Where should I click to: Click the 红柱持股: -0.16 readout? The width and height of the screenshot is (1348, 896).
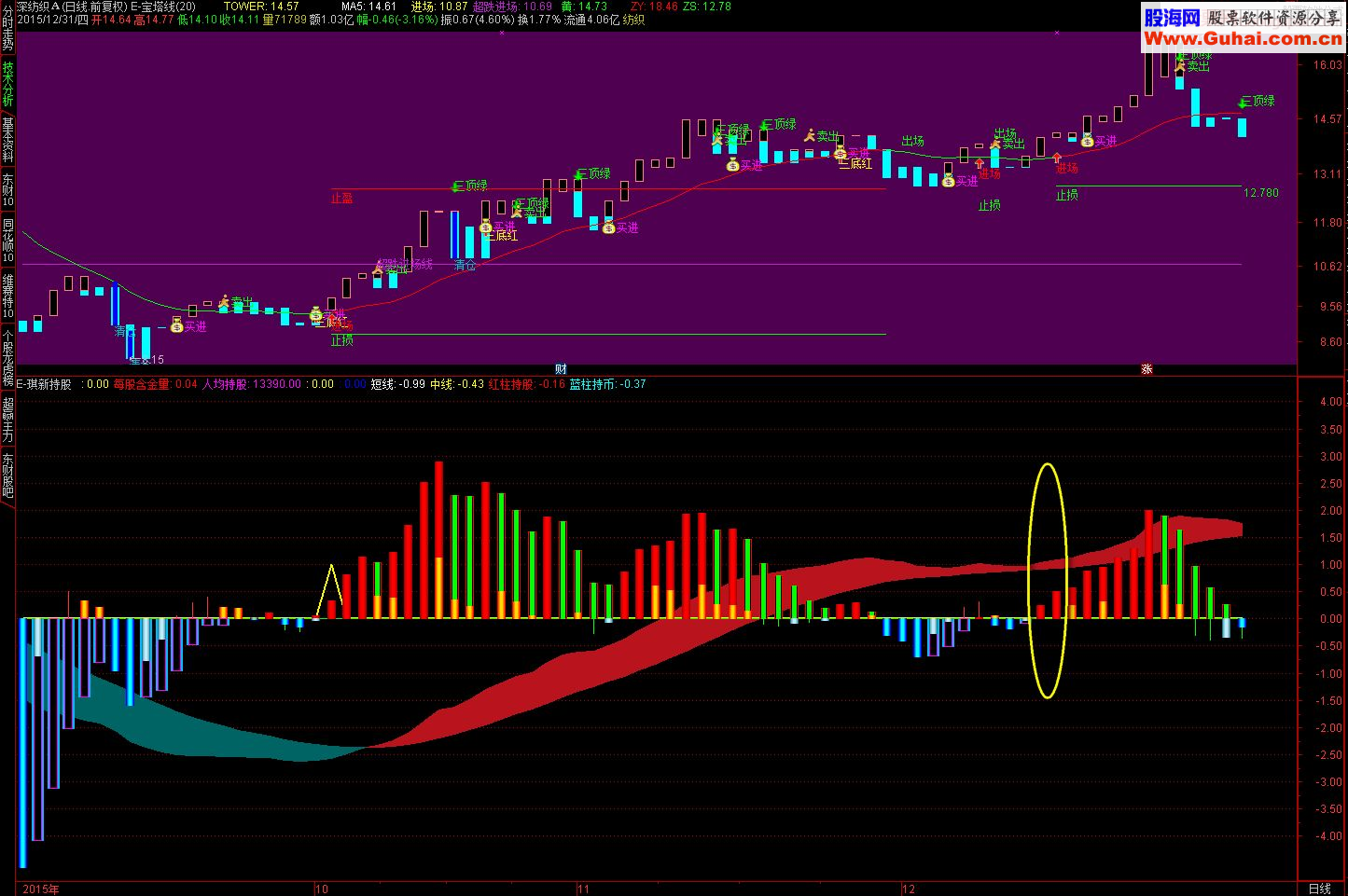click(526, 383)
